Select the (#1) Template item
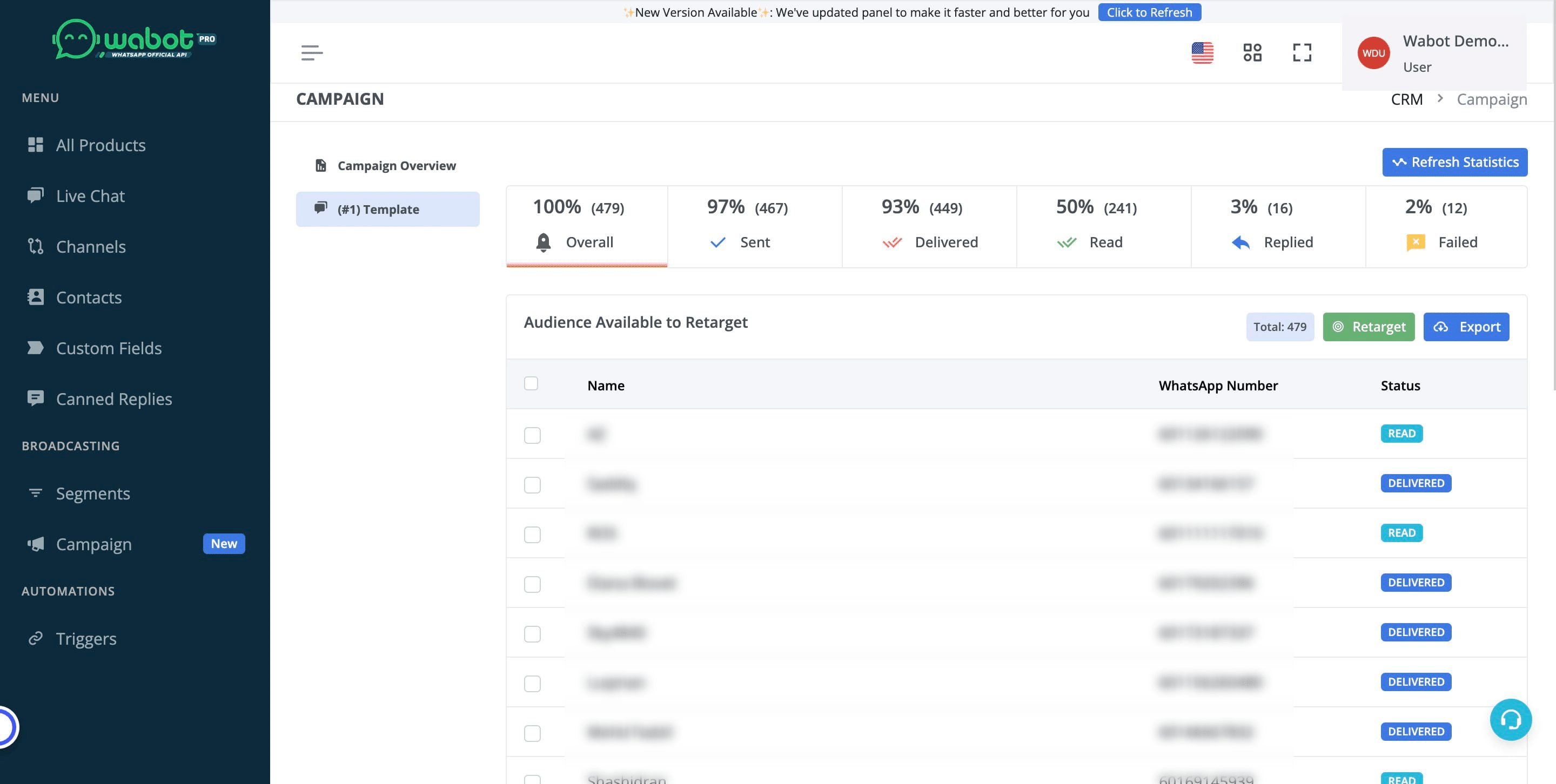Screen dimensions: 1556x784 pyautogui.click(x=387, y=209)
